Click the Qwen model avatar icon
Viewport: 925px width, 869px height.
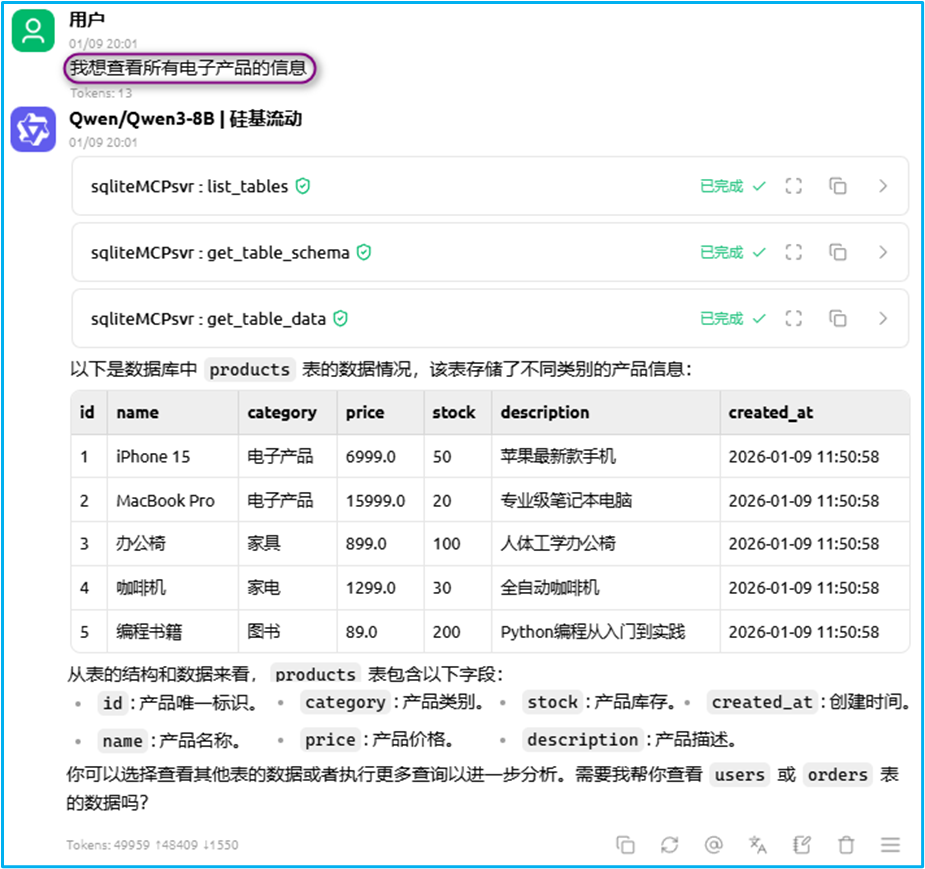[33, 129]
